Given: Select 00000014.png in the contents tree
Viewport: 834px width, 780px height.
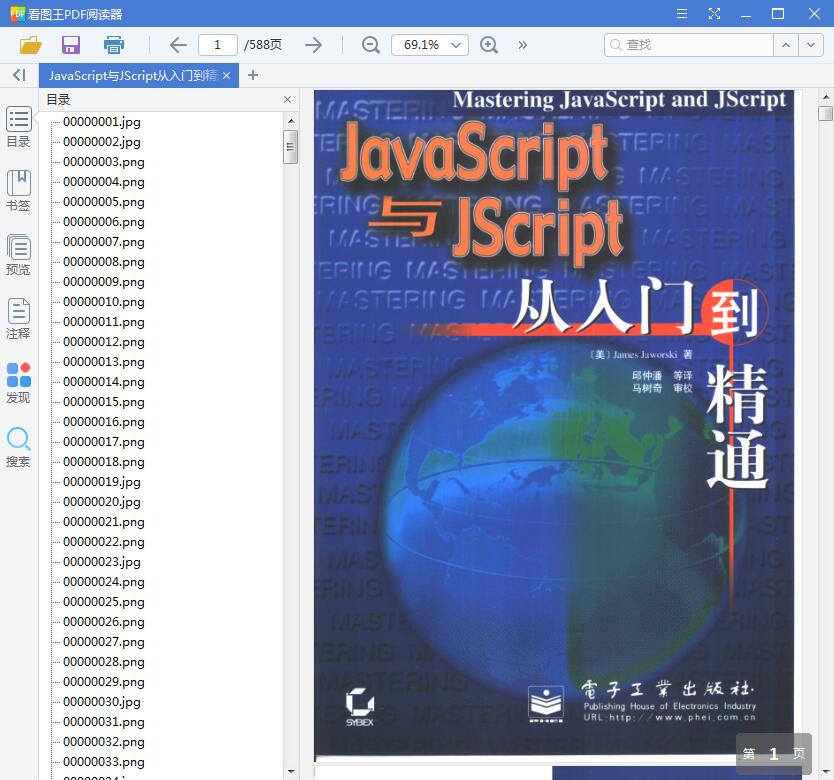Looking at the screenshot, I should point(104,382).
